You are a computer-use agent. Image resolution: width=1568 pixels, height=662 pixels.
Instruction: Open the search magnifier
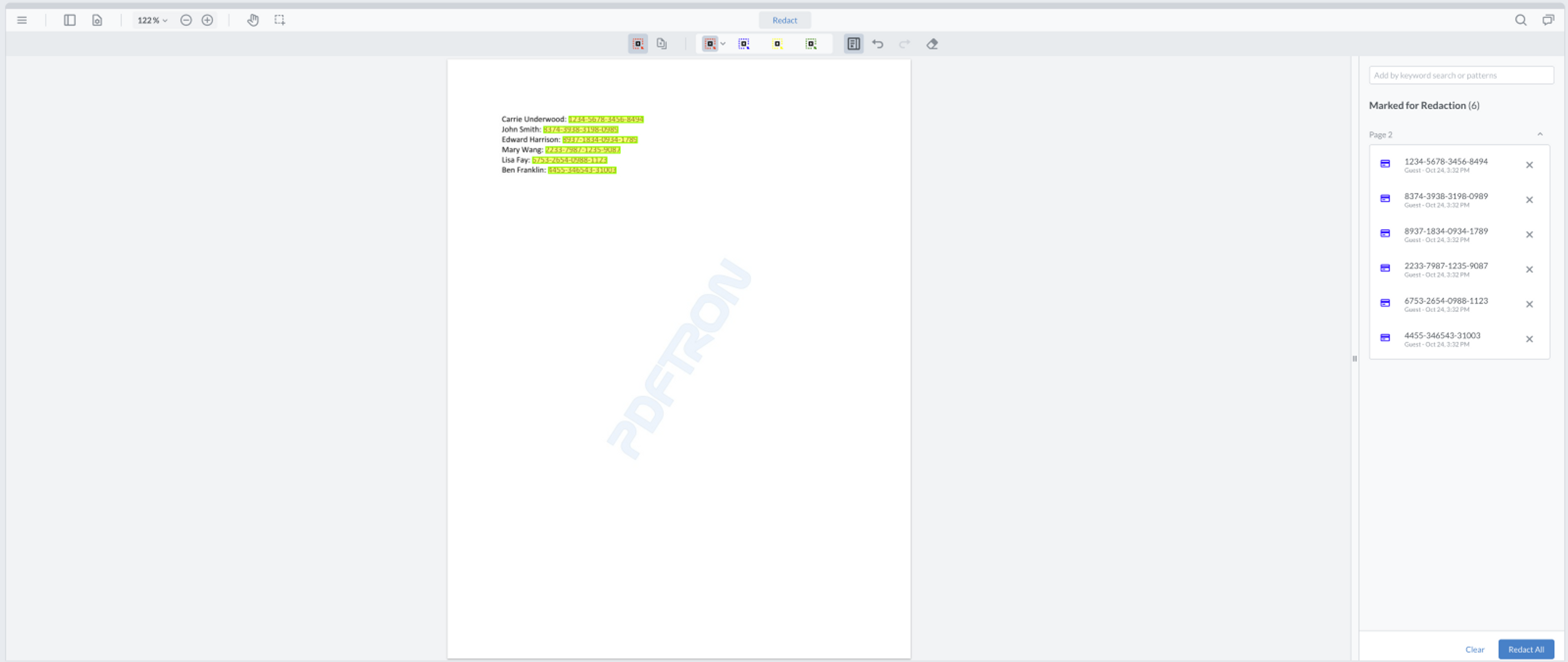click(x=1520, y=20)
